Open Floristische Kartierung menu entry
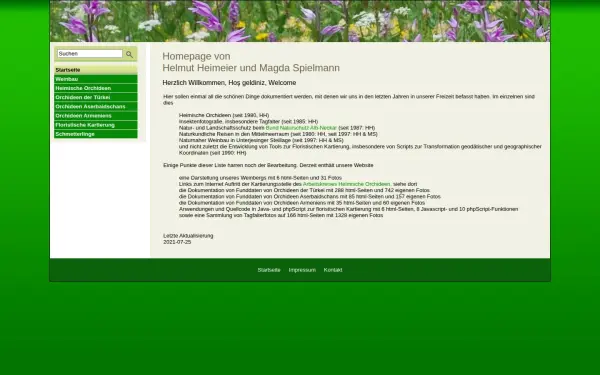This screenshot has width=600, height=375. point(96,125)
